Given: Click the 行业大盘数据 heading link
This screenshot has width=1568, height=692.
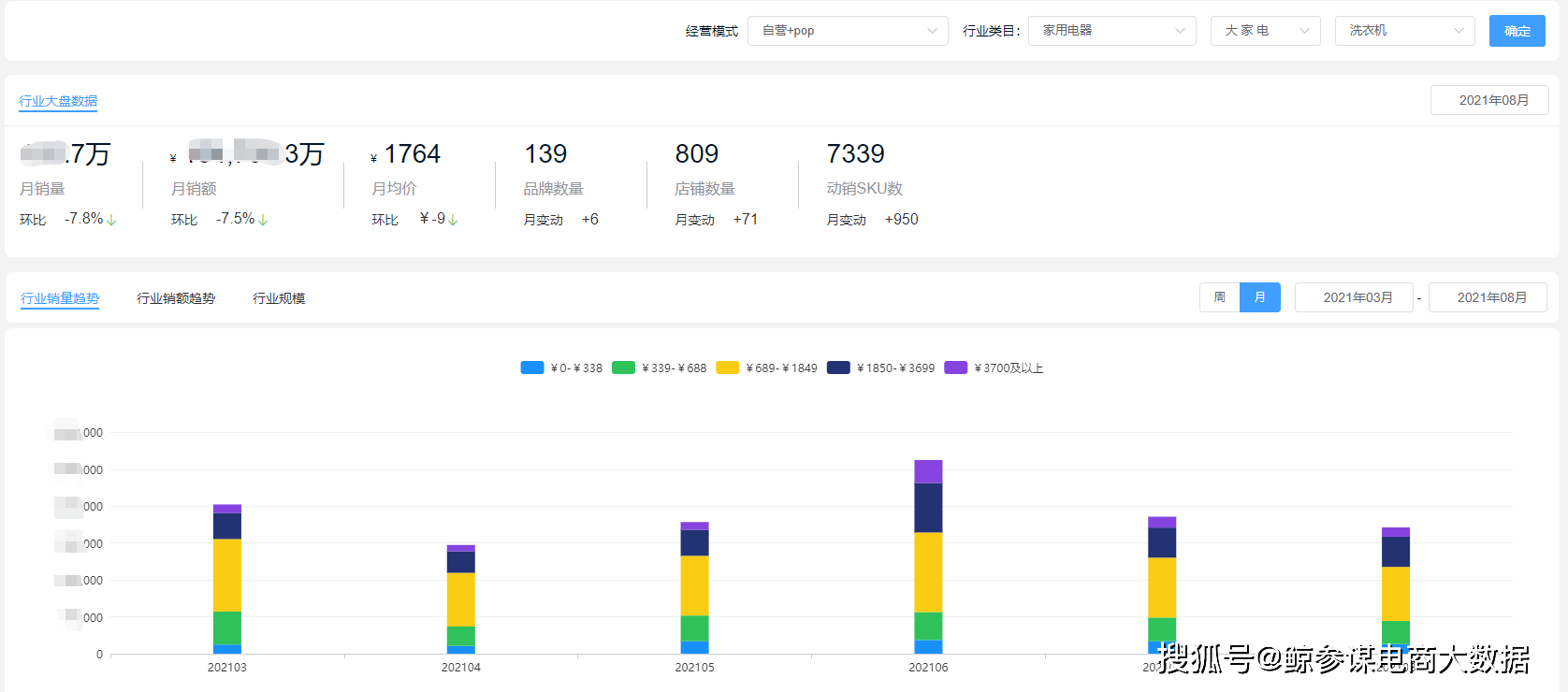Looking at the screenshot, I should point(58,101).
